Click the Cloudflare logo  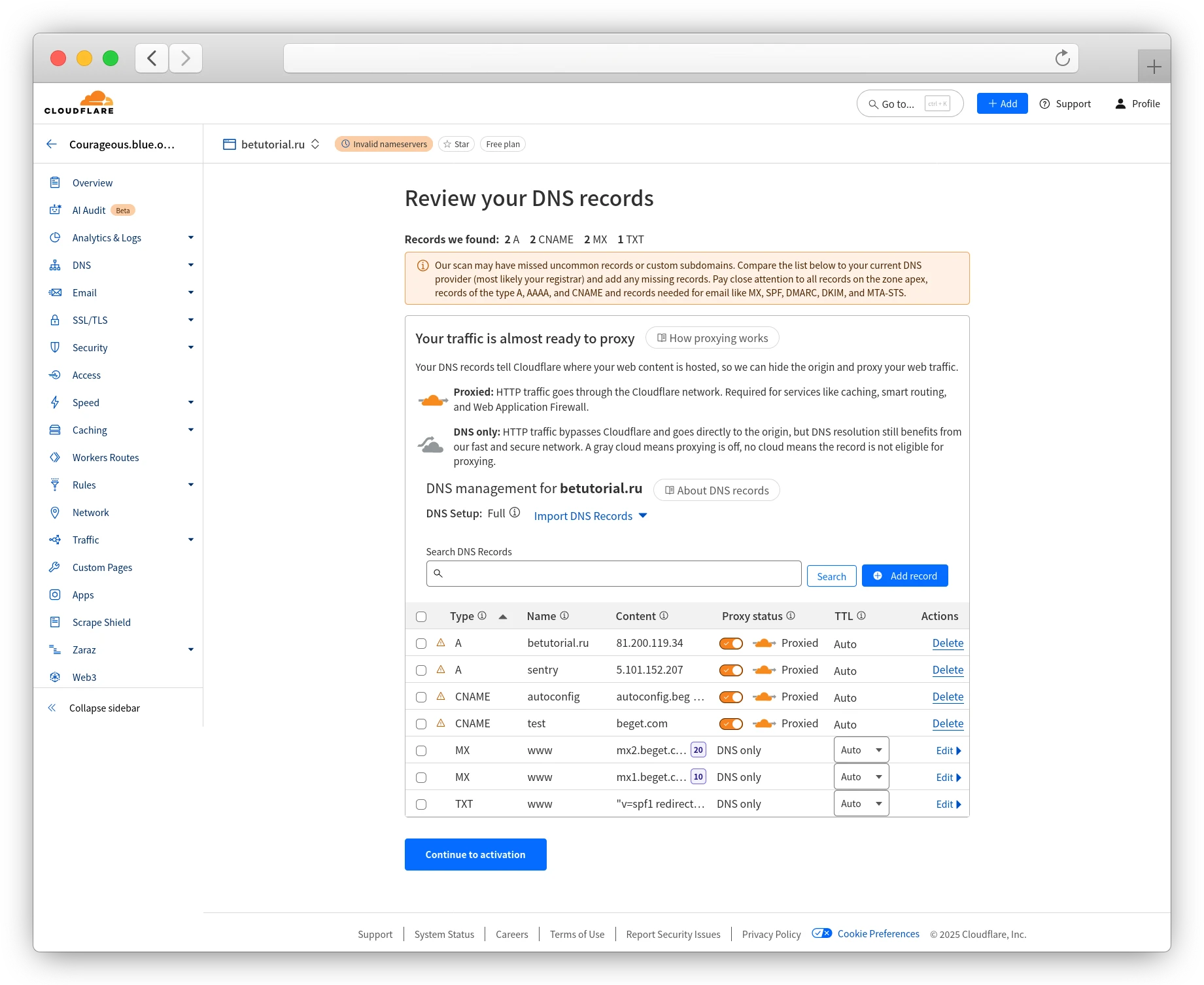tap(78, 102)
